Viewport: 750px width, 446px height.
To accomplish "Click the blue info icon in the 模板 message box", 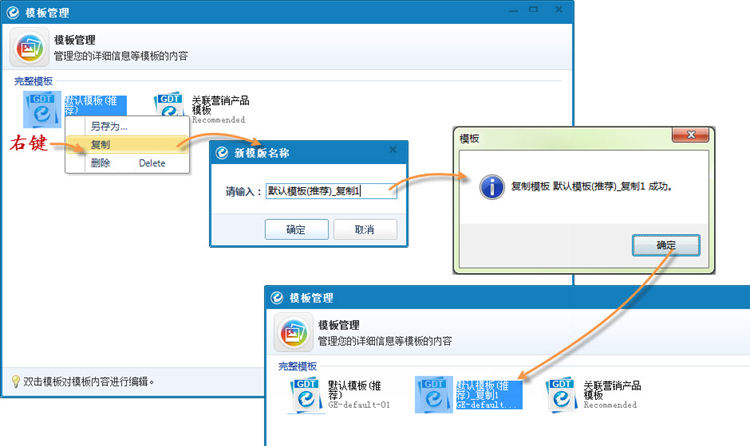I will [490, 187].
